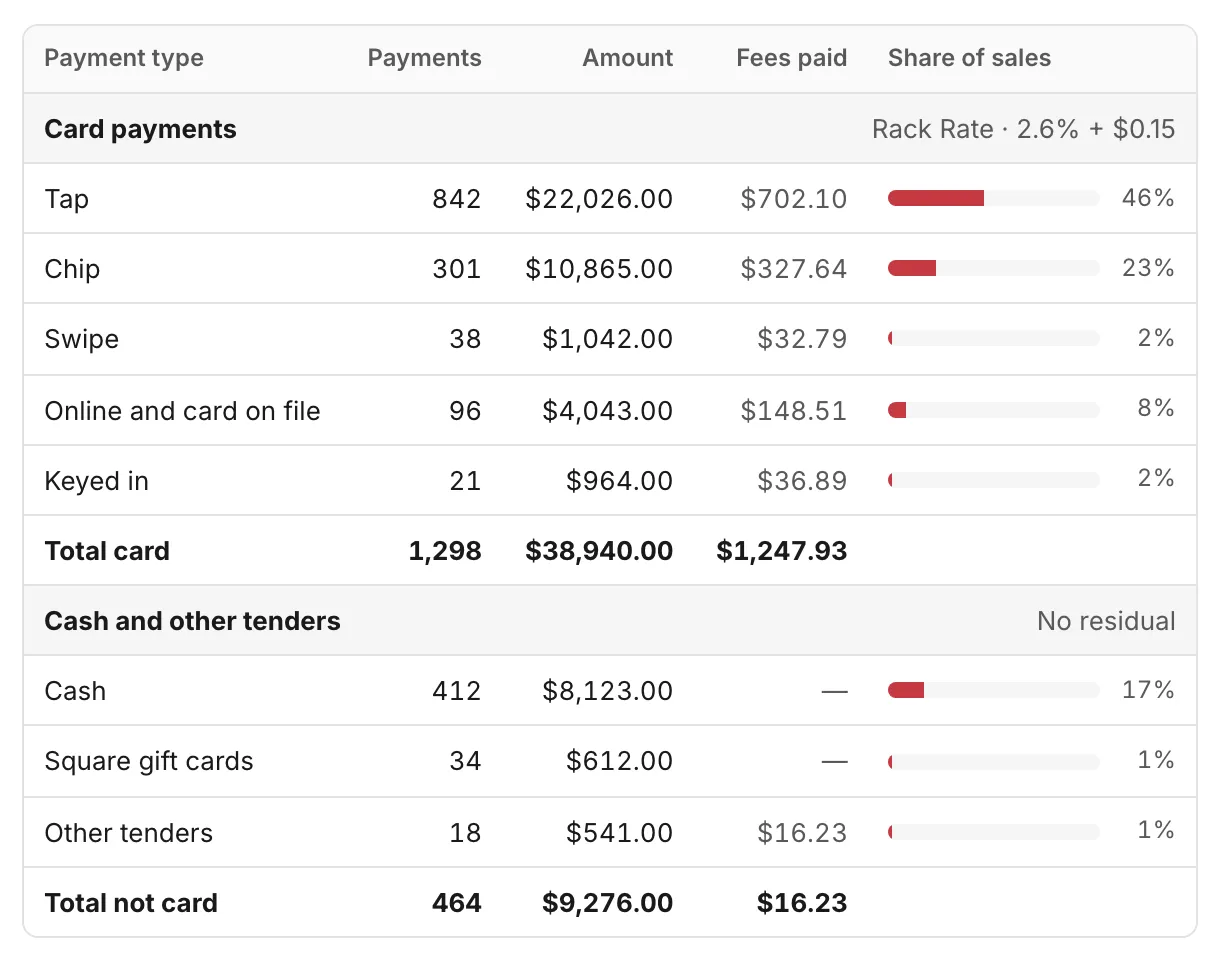The width and height of the screenshot is (1220, 960).
Task: Click the Other tenders fees $16.23
Action: [x=802, y=833]
